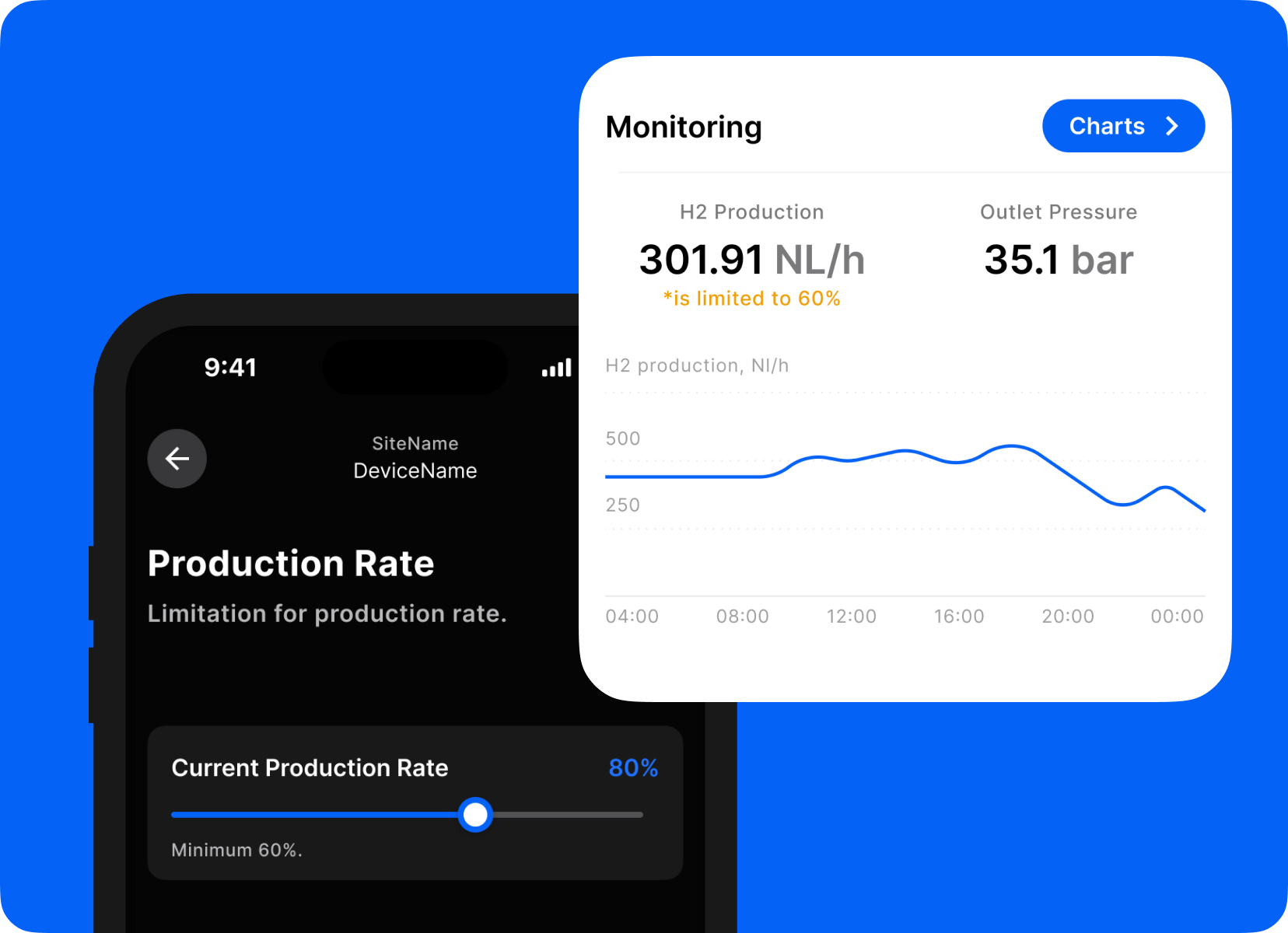The width and height of the screenshot is (1288, 933).
Task: Click the chevron arrow inside Charts button
Action: (1172, 126)
